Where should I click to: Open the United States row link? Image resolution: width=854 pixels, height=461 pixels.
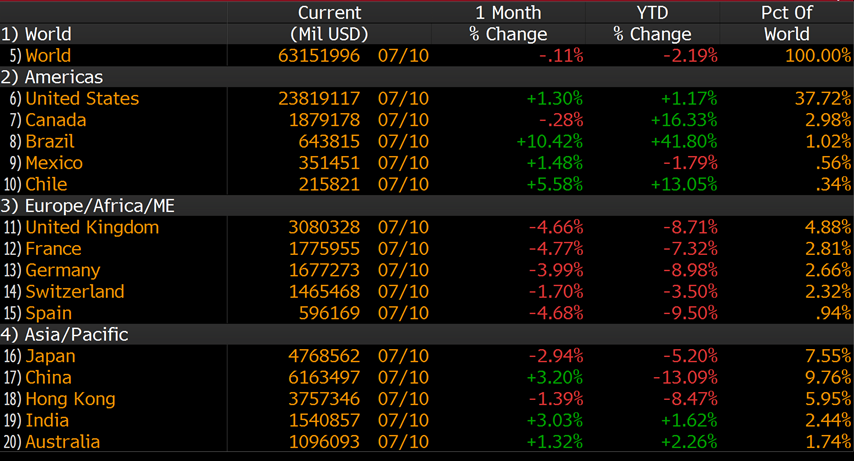[x=82, y=98]
